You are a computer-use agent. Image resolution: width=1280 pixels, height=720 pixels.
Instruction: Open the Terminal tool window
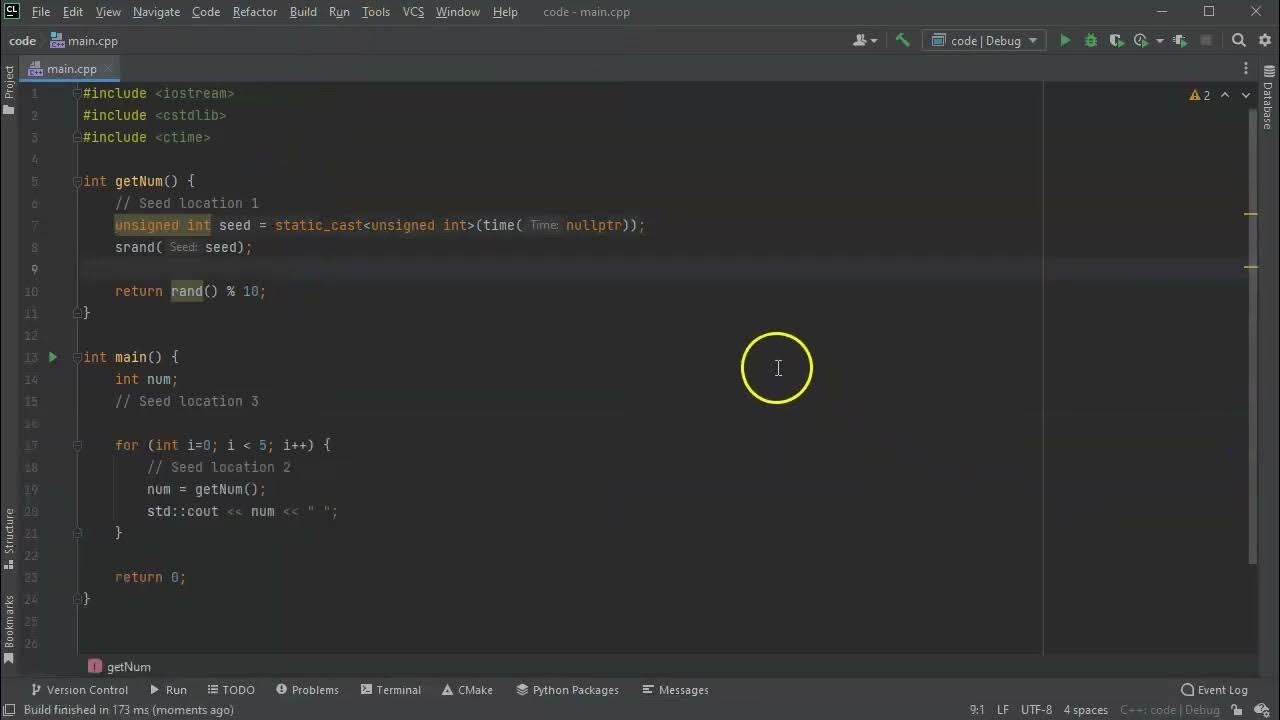click(391, 690)
